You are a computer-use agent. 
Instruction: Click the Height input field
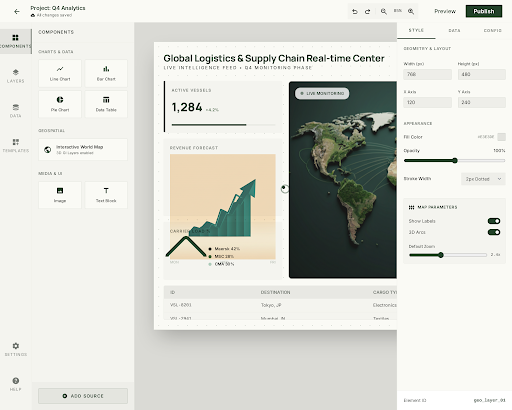pyautogui.click(x=482, y=74)
